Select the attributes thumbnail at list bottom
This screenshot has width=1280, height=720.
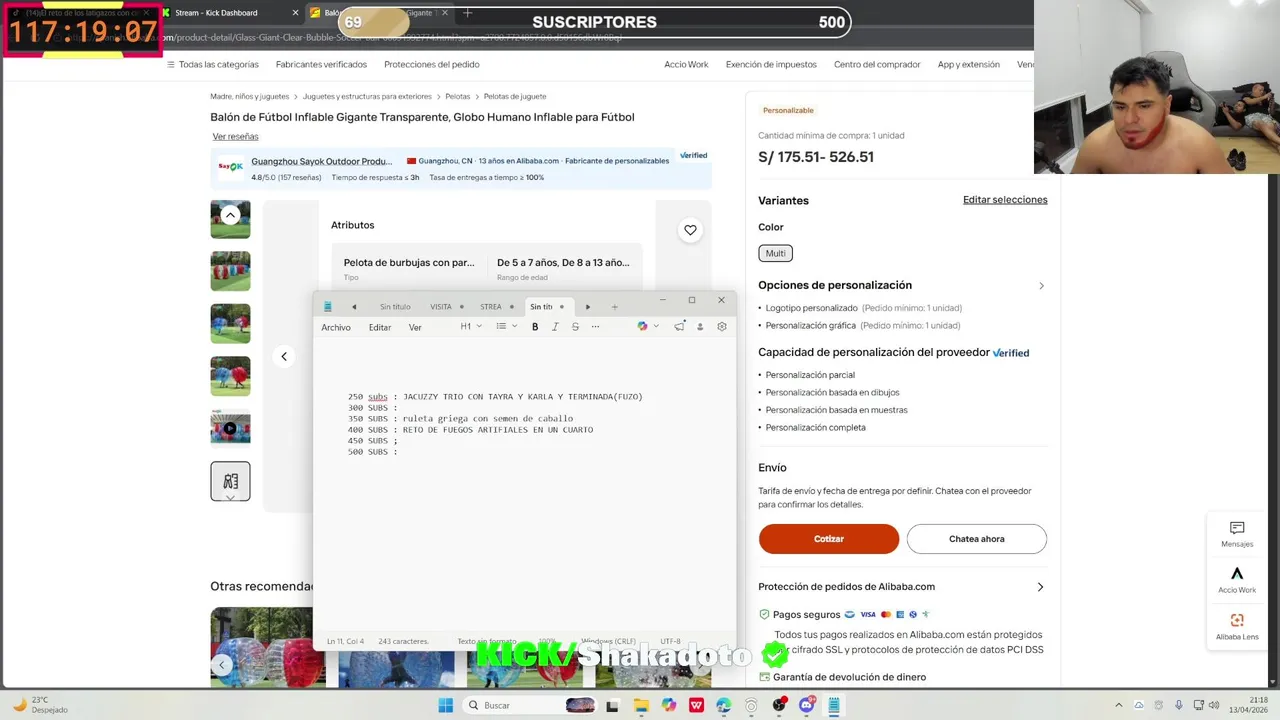230,481
